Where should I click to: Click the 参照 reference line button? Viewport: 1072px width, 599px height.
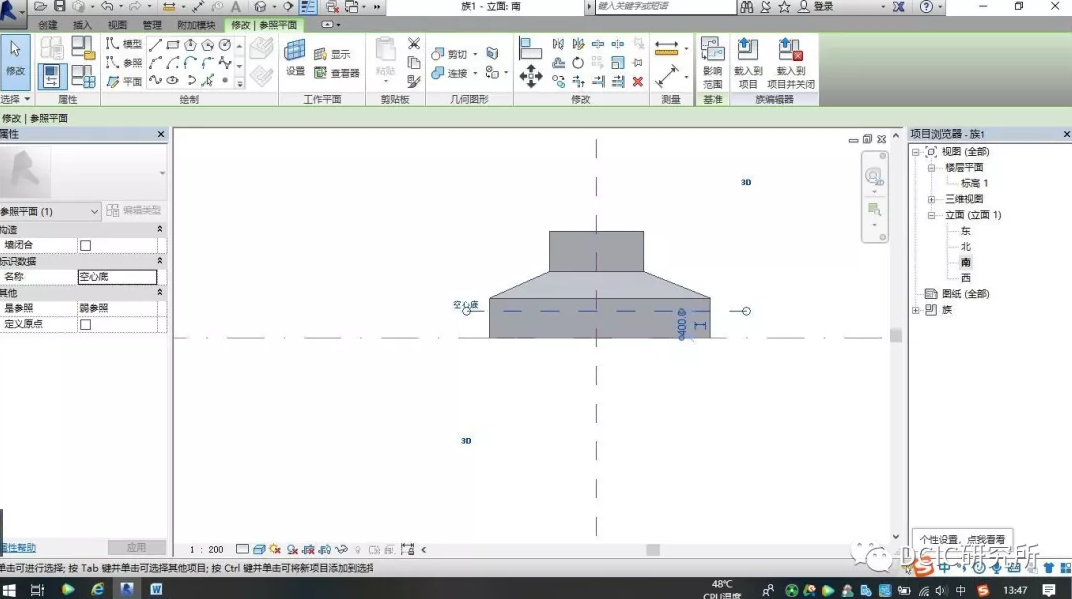pos(124,62)
